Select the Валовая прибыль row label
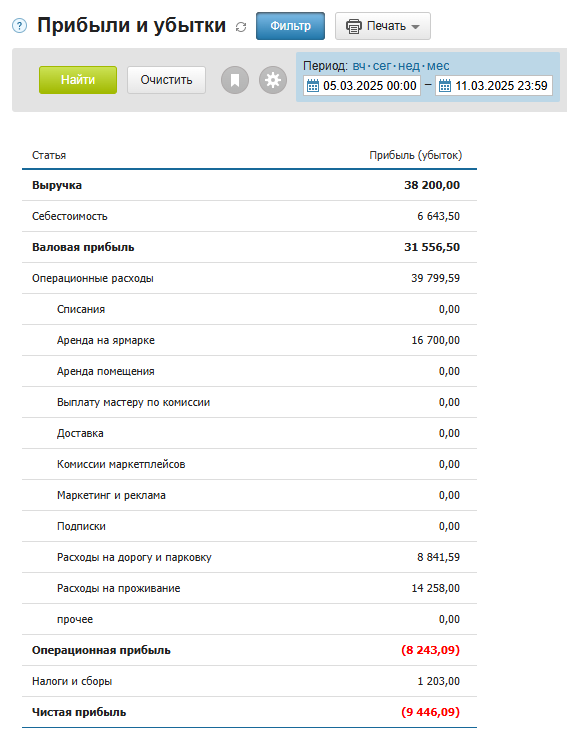The image size is (567, 752). click(83, 247)
